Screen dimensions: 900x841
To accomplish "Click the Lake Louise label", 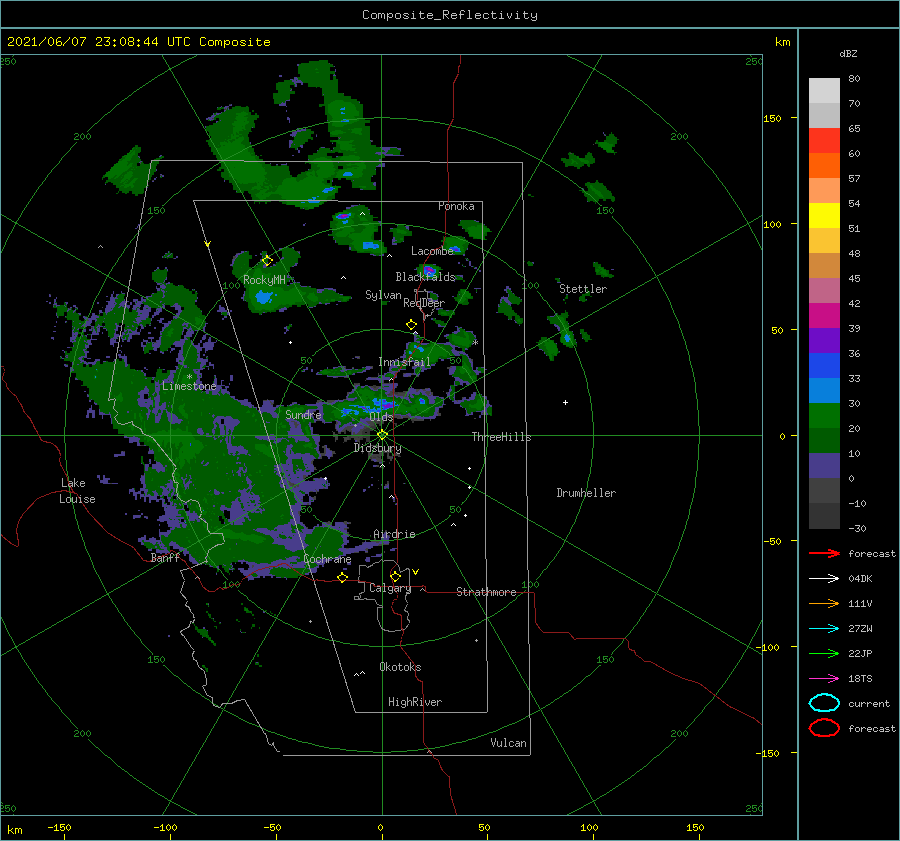I will click(x=77, y=491).
